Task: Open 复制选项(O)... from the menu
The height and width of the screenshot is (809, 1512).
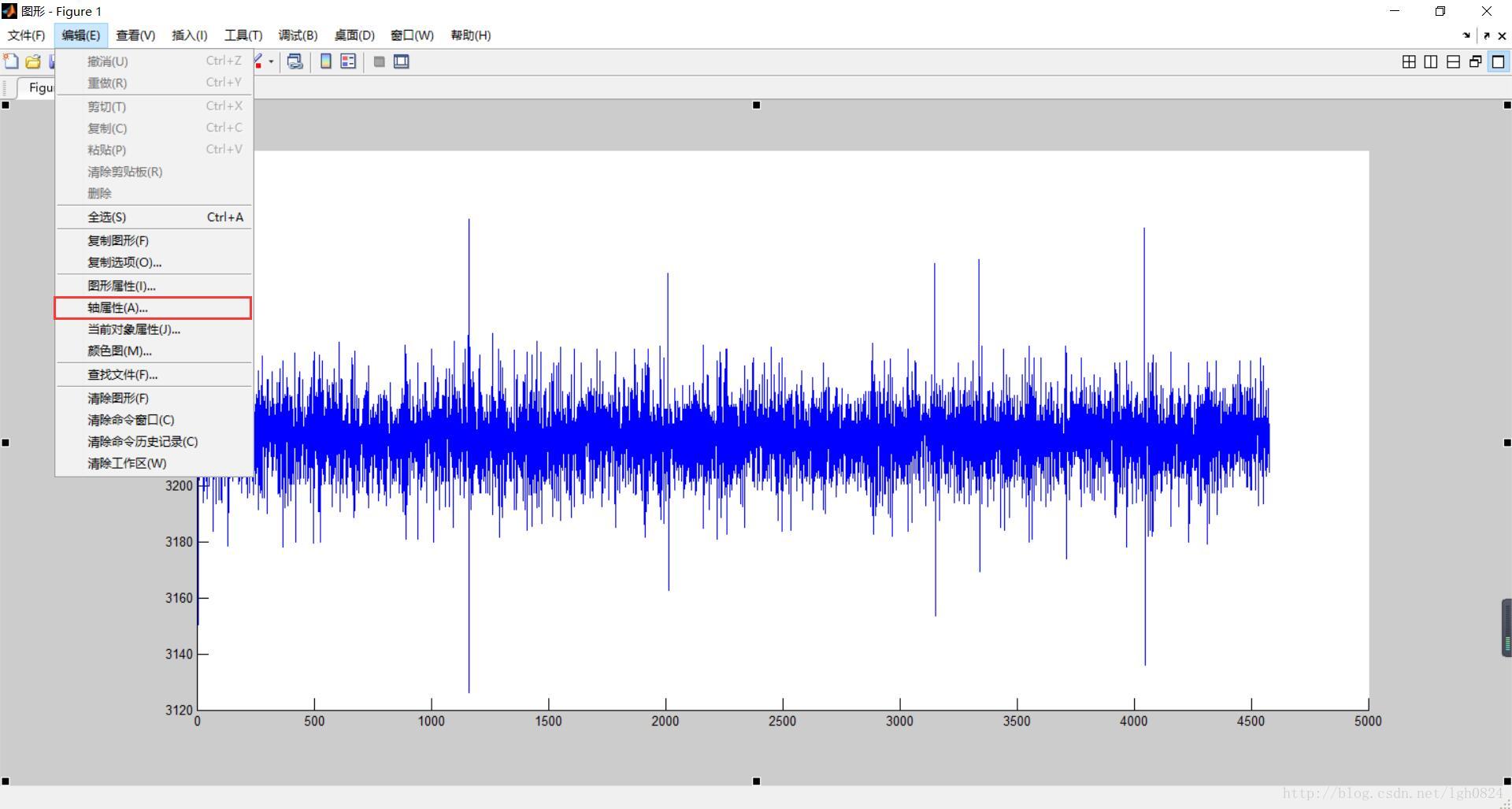Action: point(154,262)
